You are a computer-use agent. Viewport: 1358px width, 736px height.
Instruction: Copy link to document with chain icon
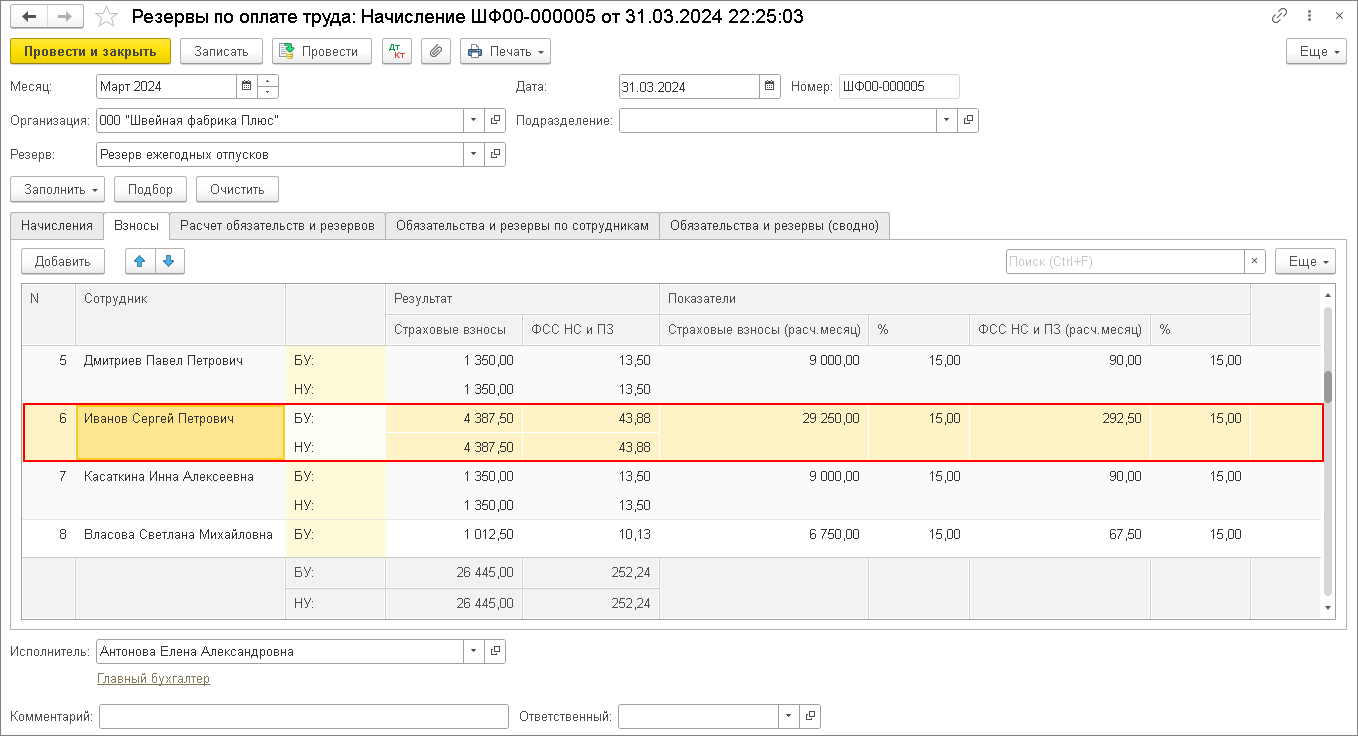pyautogui.click(x=1279, y=16)
